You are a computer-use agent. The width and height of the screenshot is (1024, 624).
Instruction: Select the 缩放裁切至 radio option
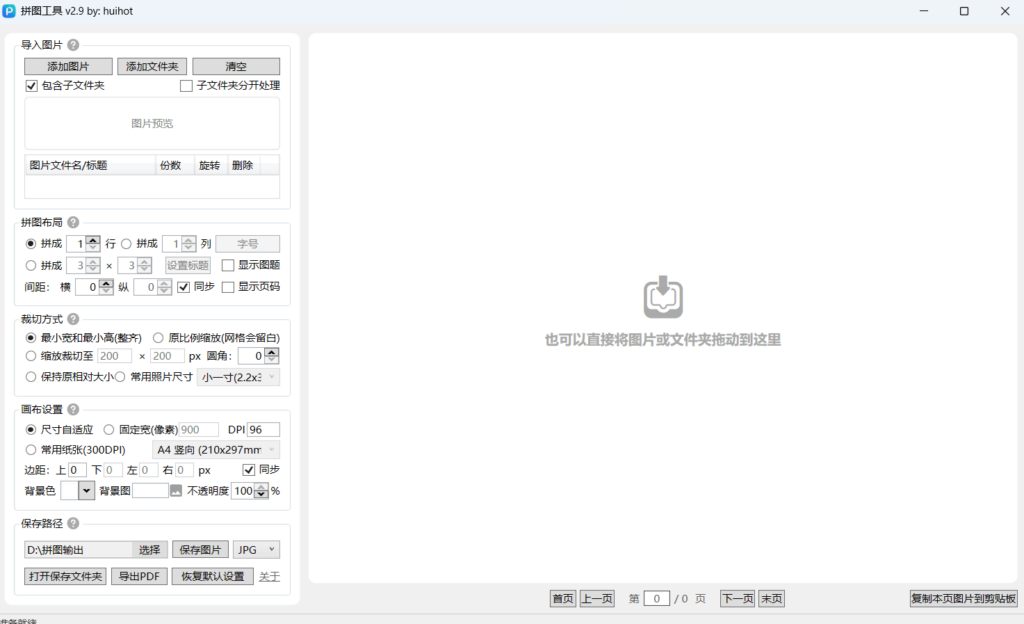tap(31, 356)
